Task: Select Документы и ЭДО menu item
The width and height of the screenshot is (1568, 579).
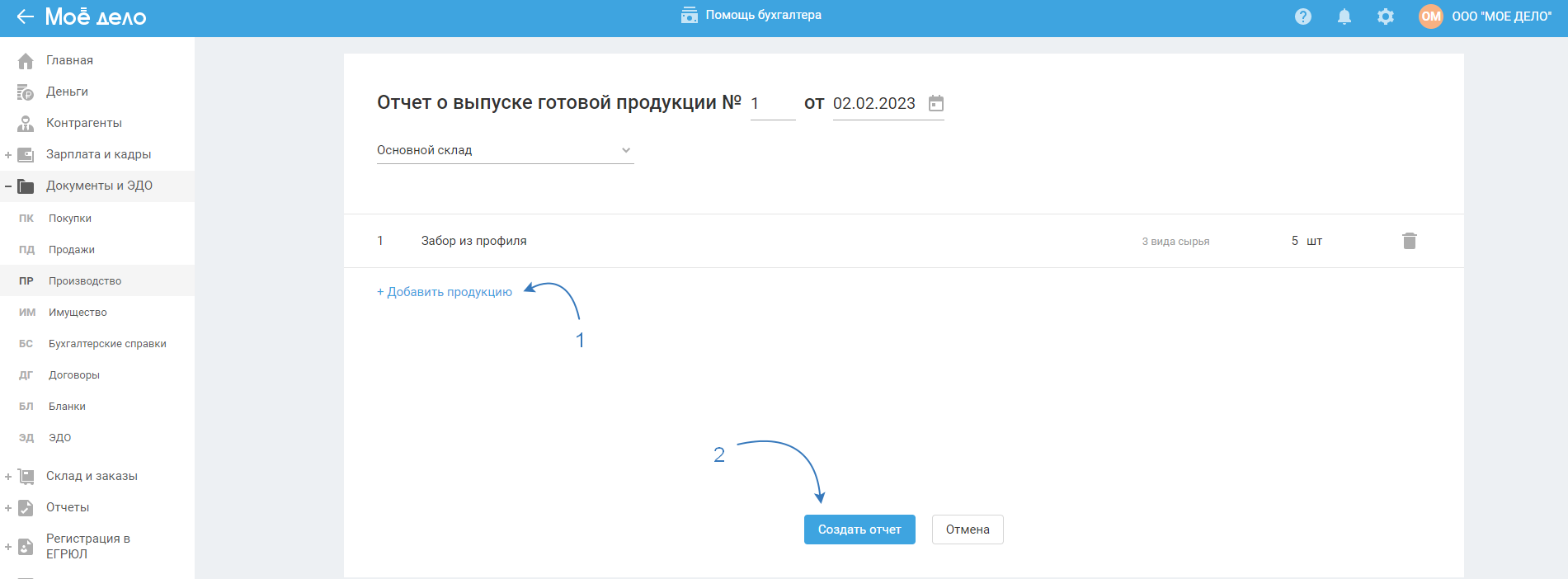Action: coord(99,186)
